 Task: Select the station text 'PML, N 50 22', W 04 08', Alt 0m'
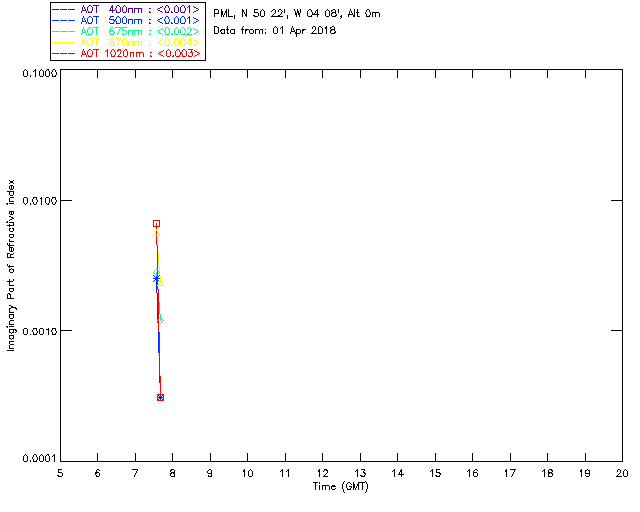[x=297, y=14]
